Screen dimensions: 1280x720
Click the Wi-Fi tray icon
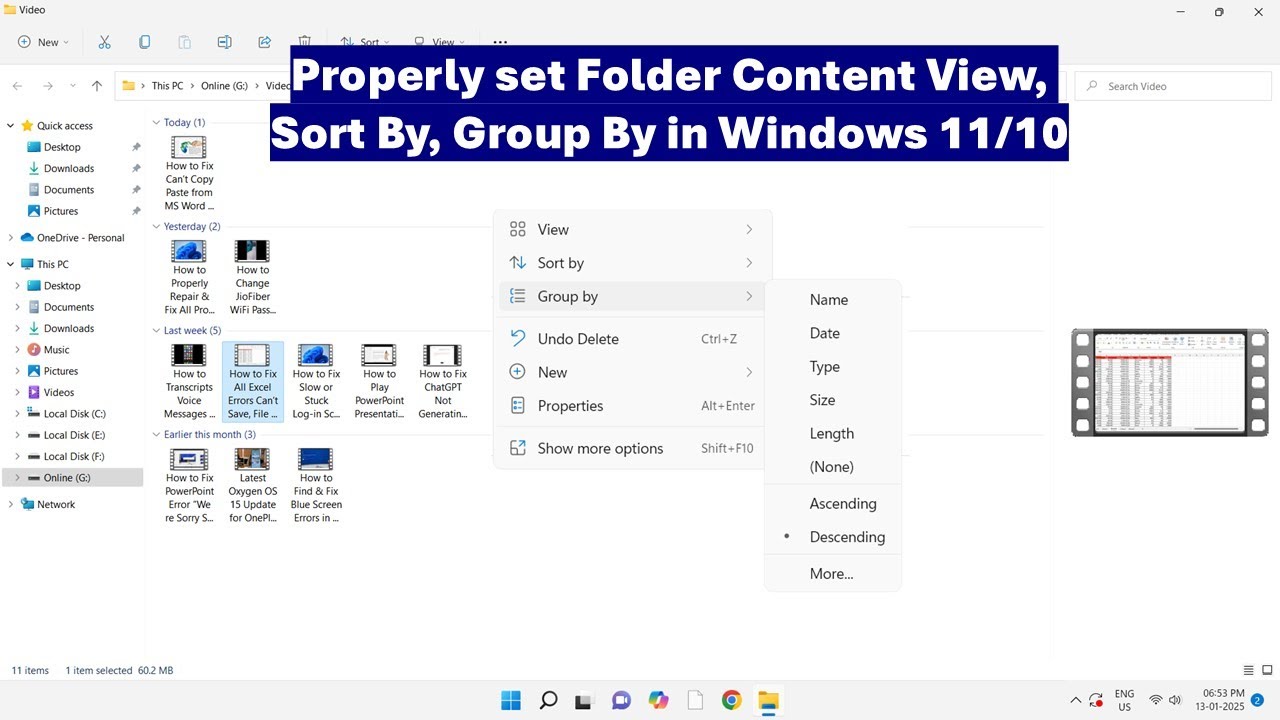click(x=1156, y=700)
